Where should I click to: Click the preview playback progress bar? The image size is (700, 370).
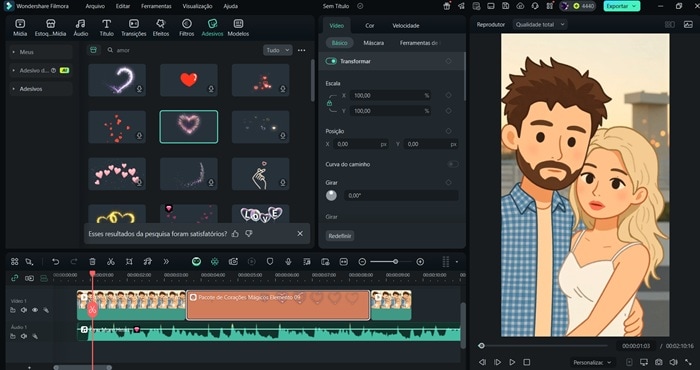pos(543,345)
